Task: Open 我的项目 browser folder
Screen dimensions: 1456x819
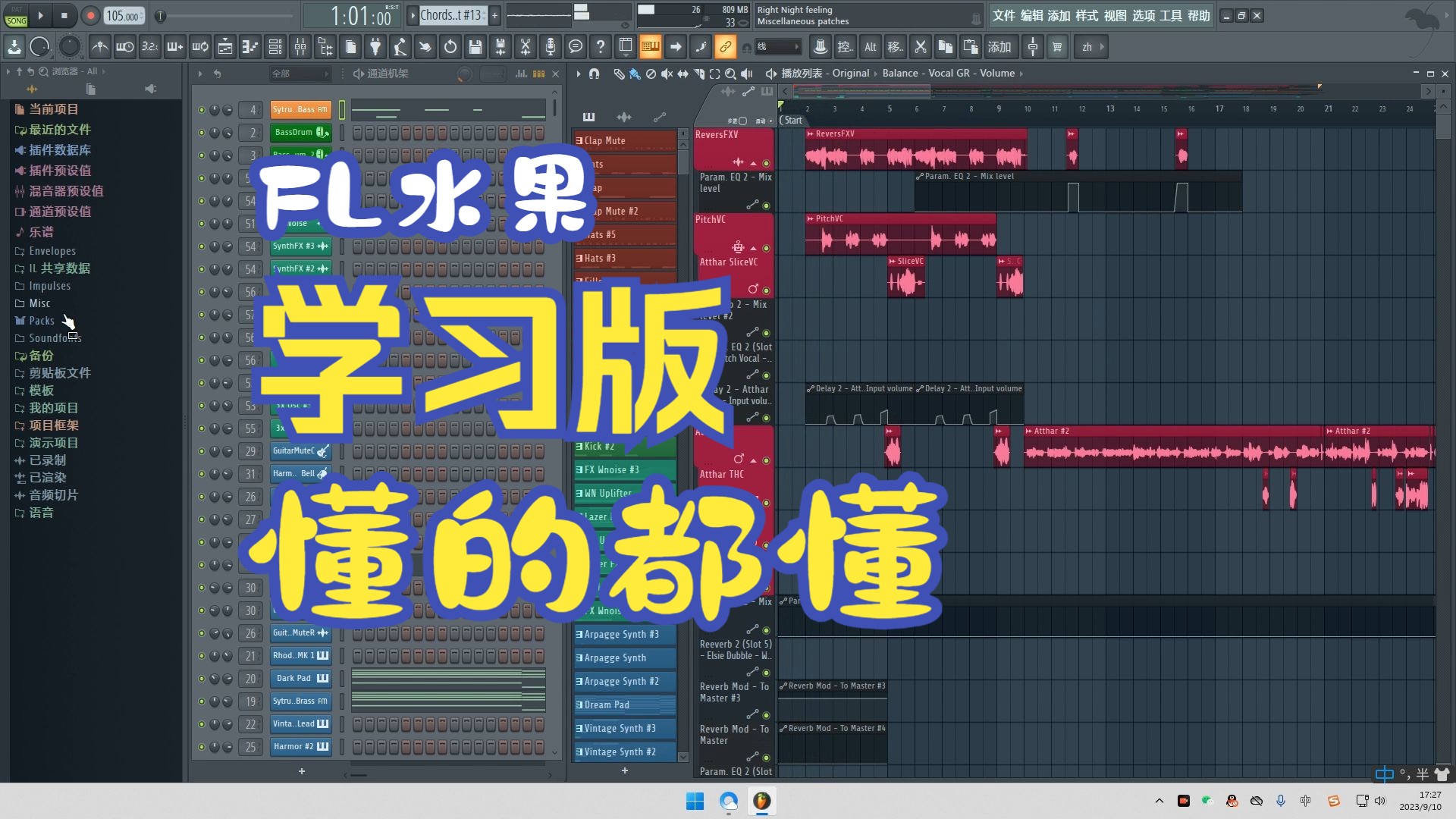Action: click(53, 408)
